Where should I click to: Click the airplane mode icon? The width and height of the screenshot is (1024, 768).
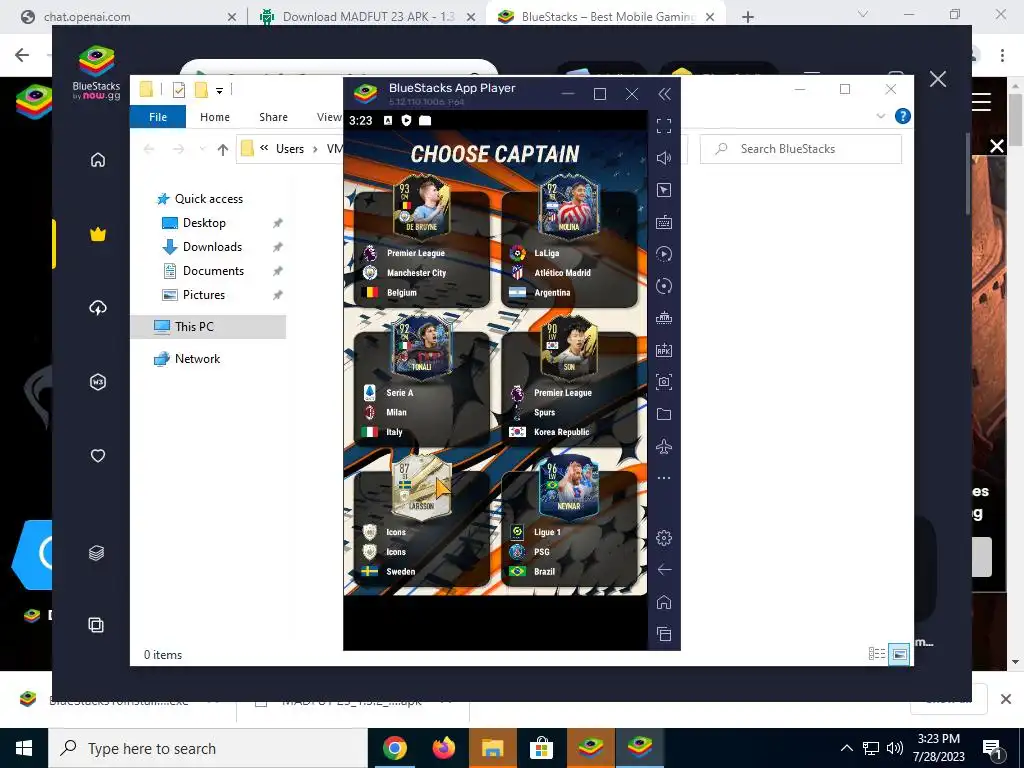pyautogui.click(x=664, y=446)
